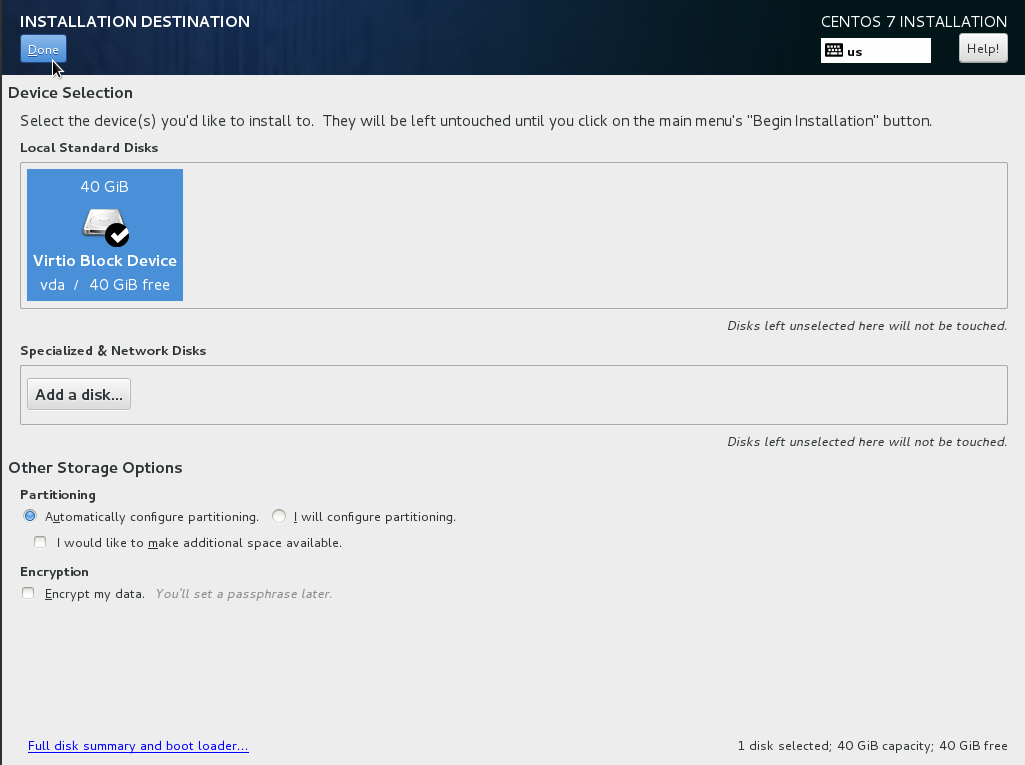
Task: Click the You'll set a passphrase later hint
Action: click(243, 594)
